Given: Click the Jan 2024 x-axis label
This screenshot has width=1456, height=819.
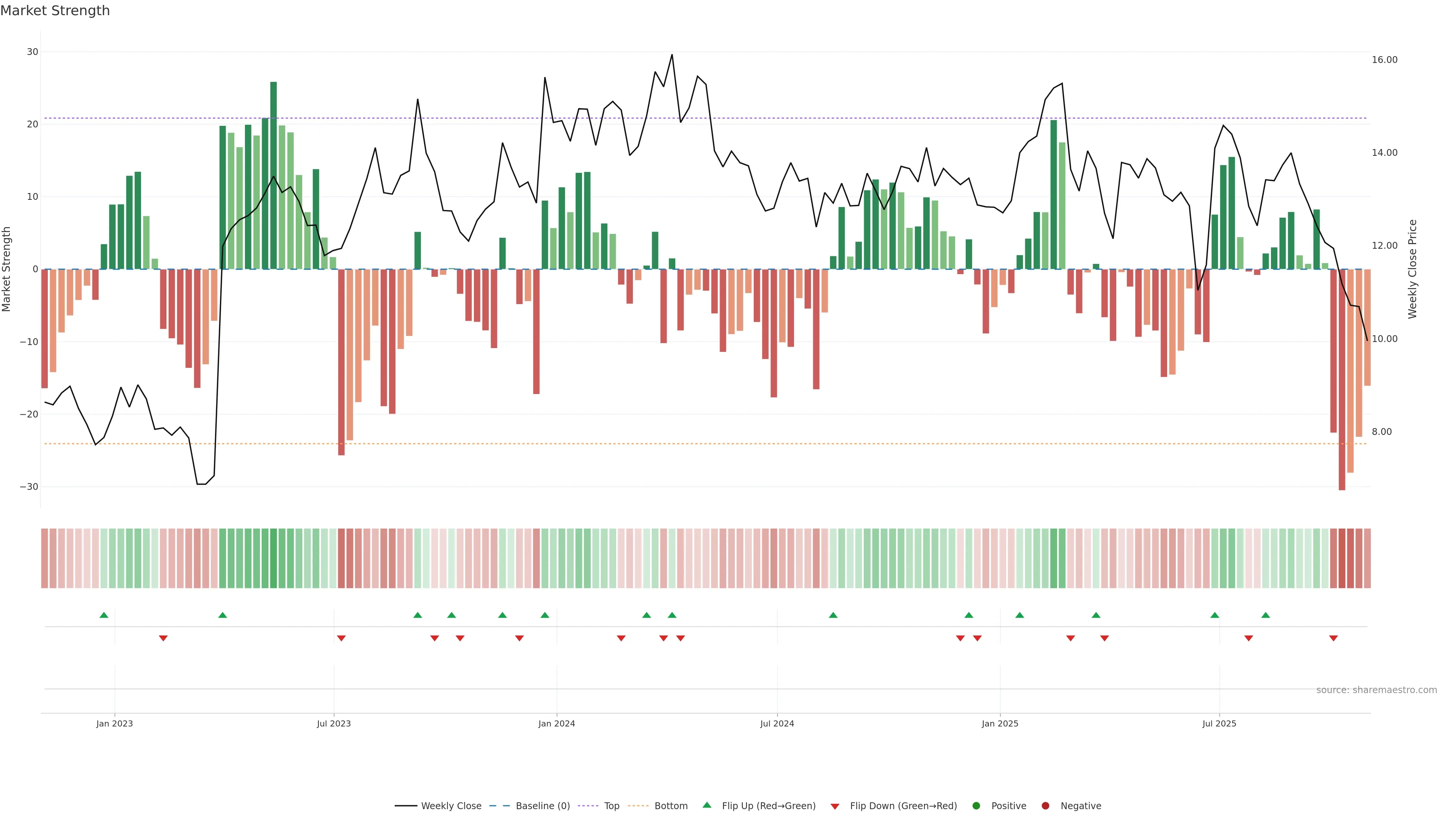Looking at the screenshot, I should (556, 723).
